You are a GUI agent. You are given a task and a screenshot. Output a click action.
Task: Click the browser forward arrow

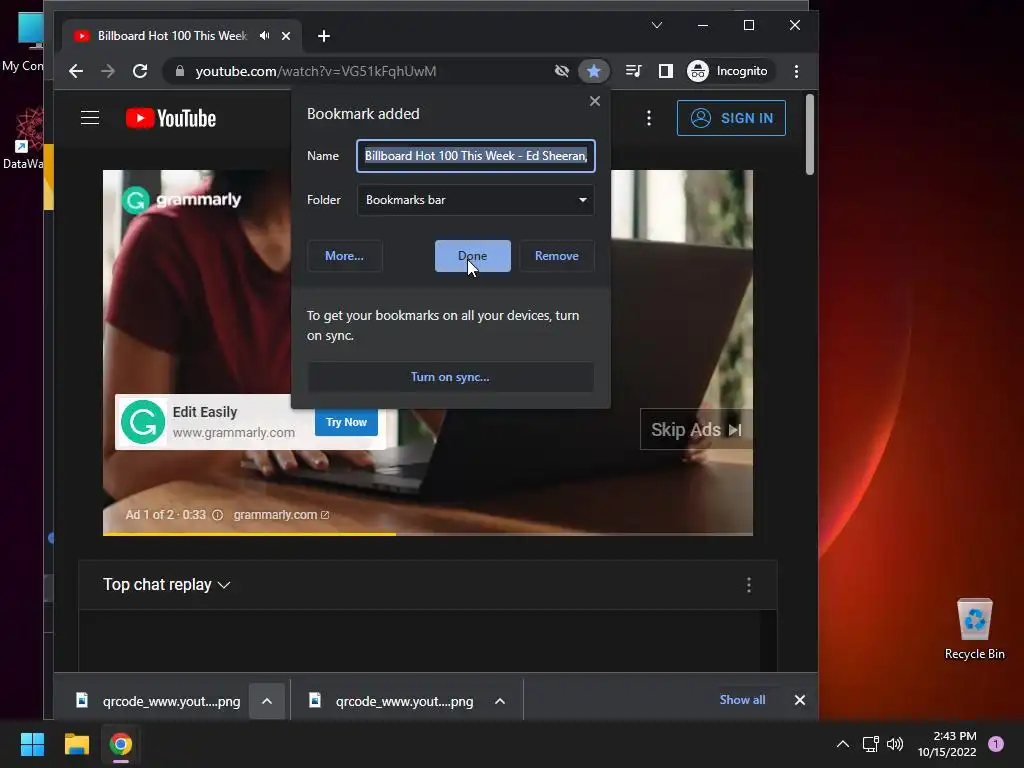108,71
